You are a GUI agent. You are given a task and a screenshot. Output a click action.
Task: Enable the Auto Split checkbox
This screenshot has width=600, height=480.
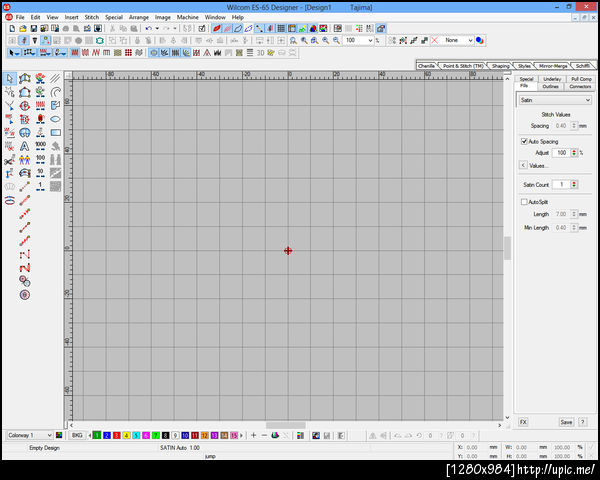(524, 202)
